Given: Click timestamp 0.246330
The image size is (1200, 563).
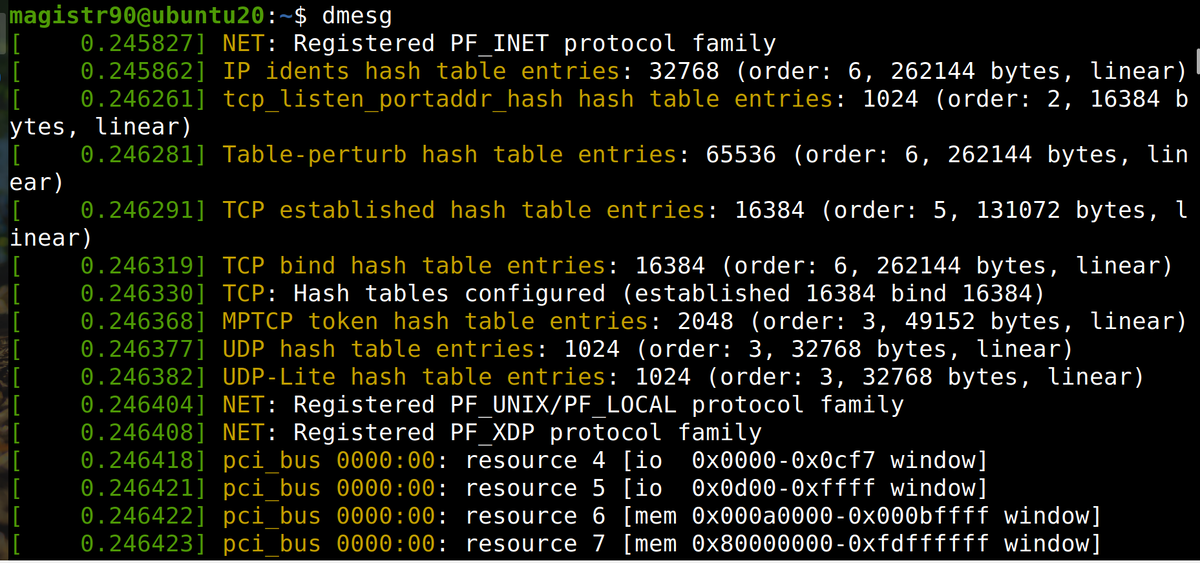Looking at the screenshot, I should click(136, 294).
